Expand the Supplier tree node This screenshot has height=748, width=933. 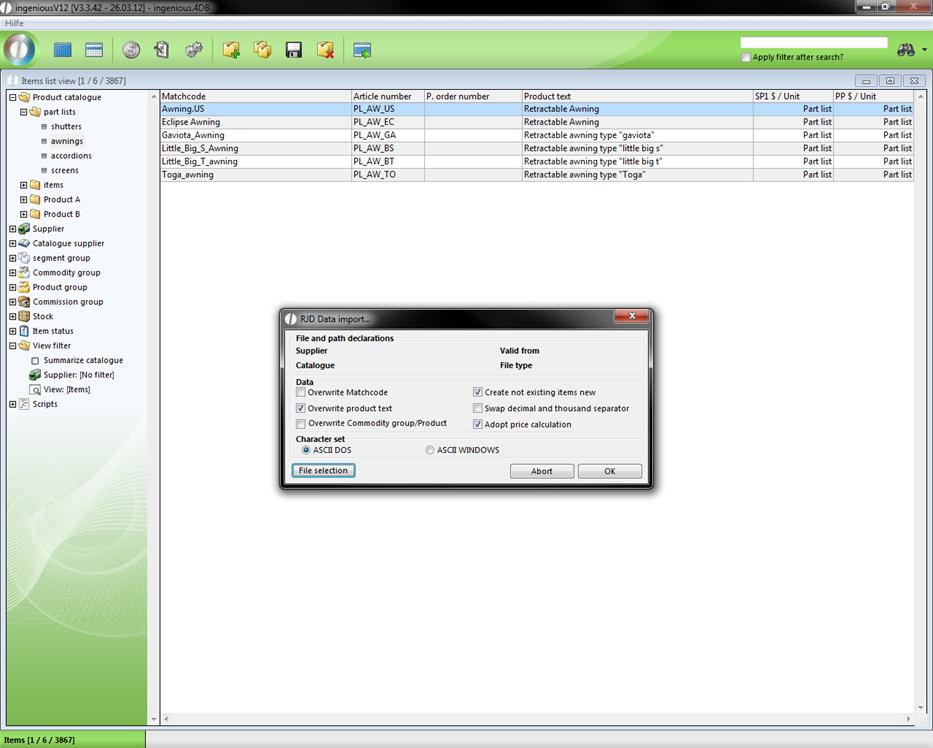(x=12, y=229)
